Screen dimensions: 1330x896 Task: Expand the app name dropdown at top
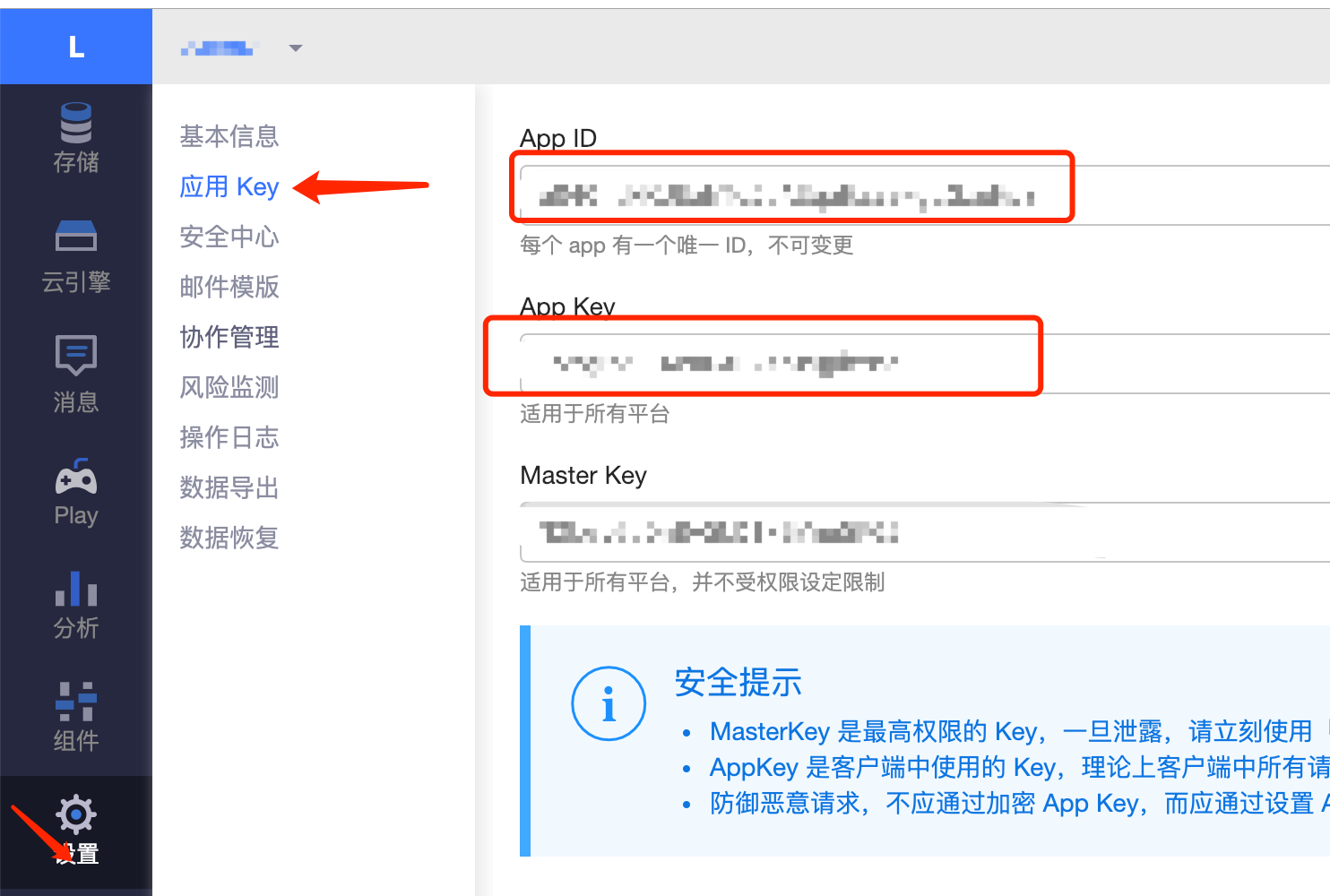tap(295, 48)
